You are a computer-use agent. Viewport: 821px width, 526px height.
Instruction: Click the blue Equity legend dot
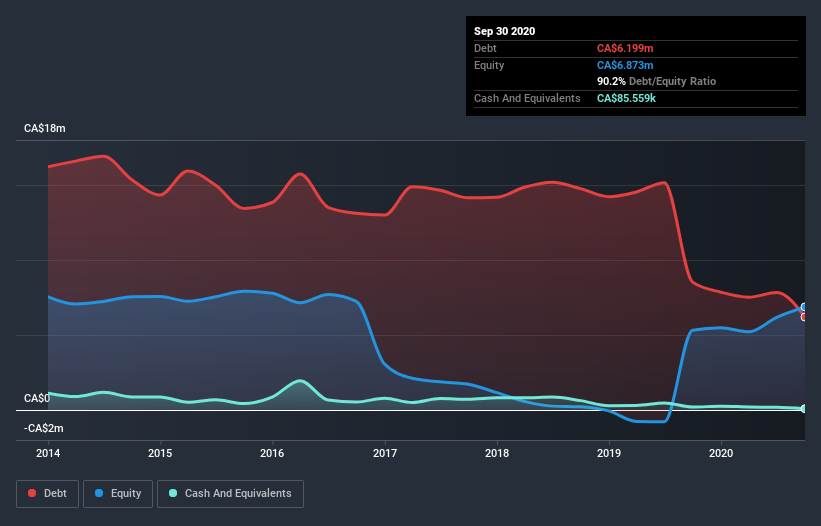tap(99, 493)
